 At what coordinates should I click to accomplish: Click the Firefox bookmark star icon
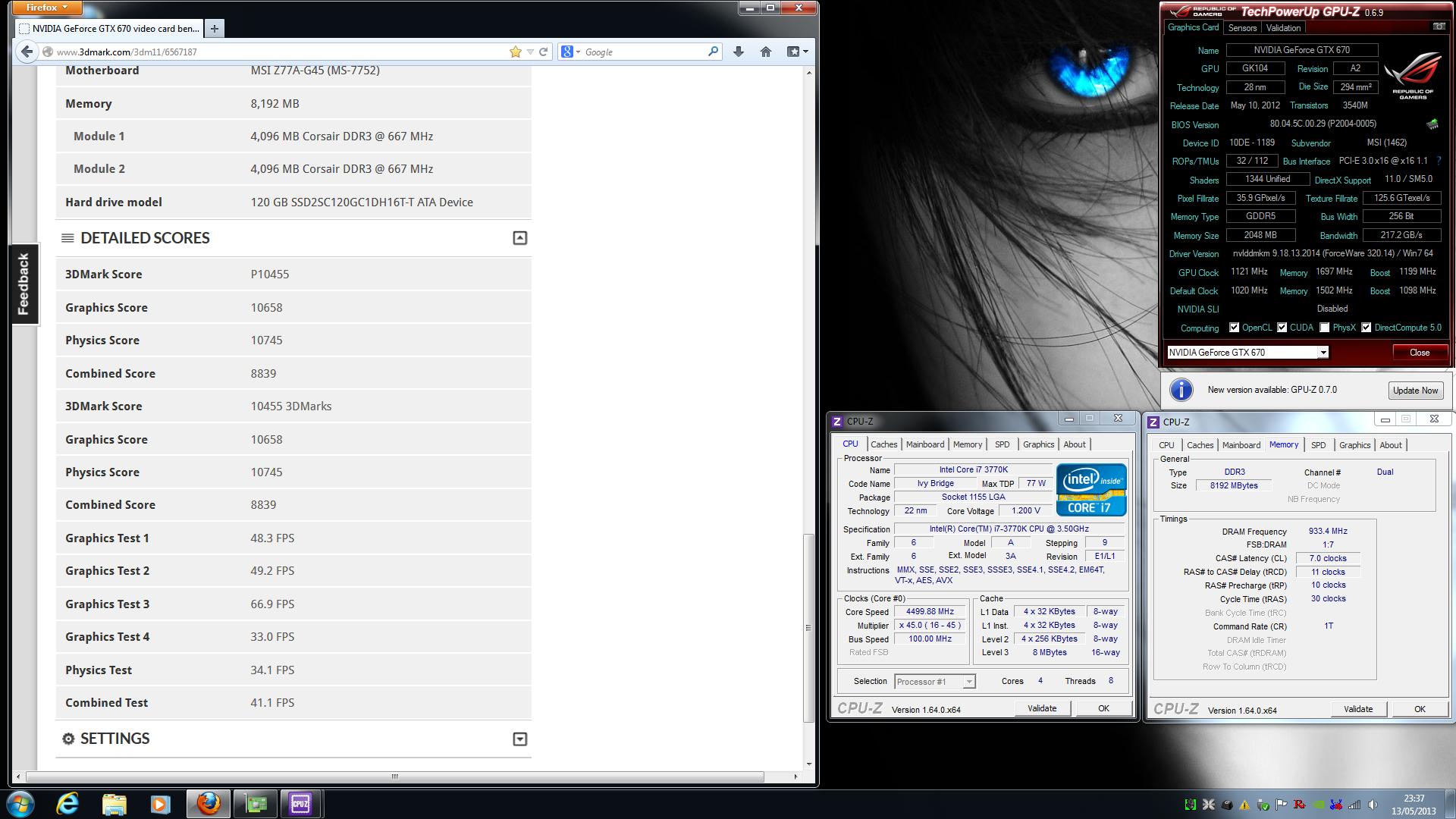point(516,52)
